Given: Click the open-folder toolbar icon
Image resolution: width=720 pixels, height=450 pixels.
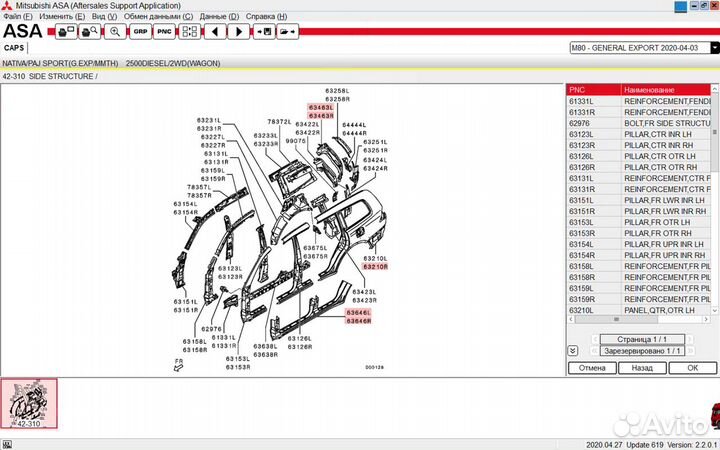Looking at the screenshot, I should coord(288,32).
